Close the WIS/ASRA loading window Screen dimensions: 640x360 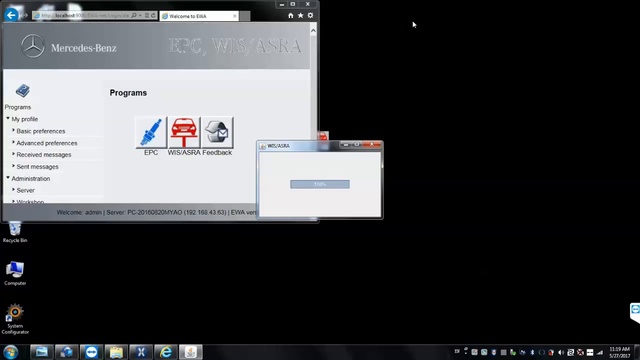point(371,144)
